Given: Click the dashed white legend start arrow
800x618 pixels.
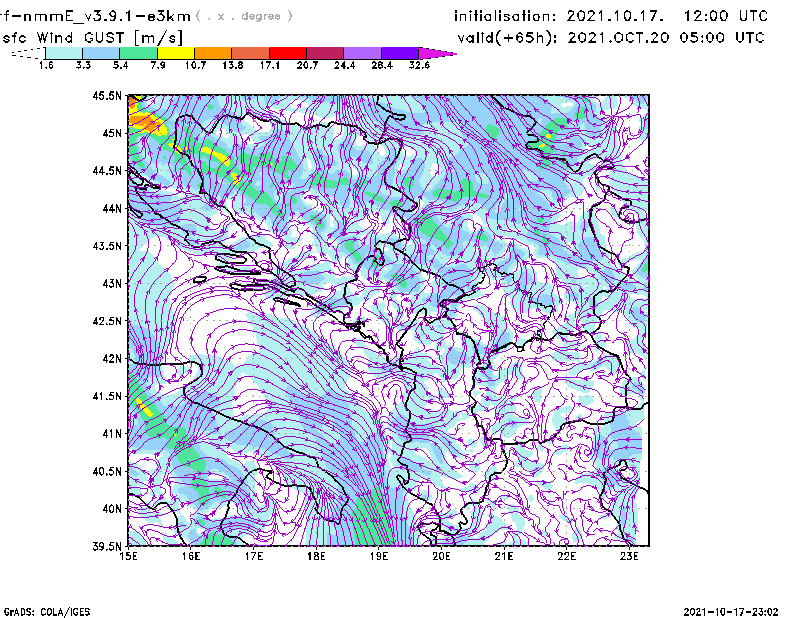Looking at the screenshot, I should pyautogui.click(x=28, y=53).
